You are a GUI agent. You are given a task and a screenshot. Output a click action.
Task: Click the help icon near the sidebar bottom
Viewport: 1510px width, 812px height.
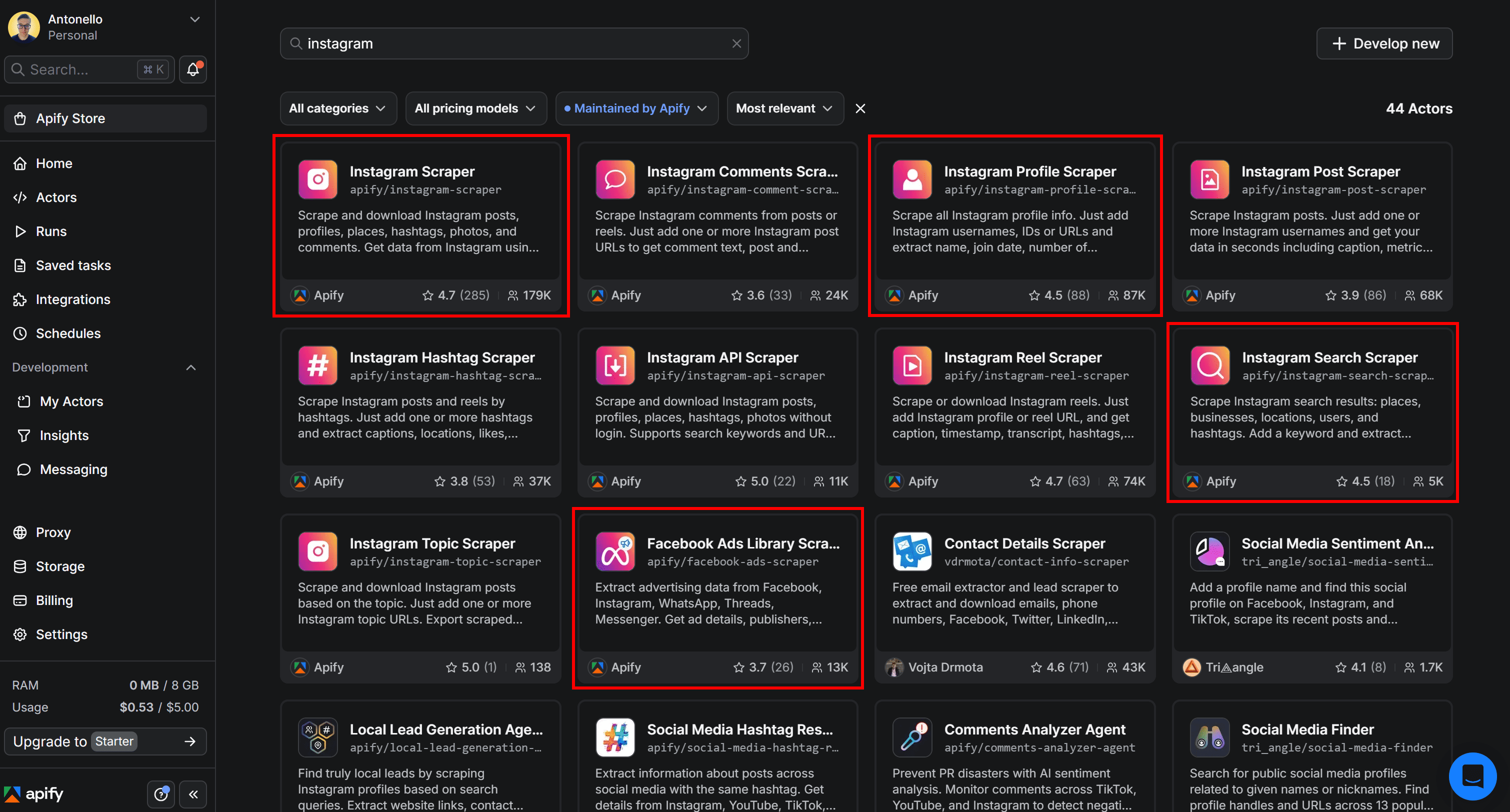(x=161, y=794)
